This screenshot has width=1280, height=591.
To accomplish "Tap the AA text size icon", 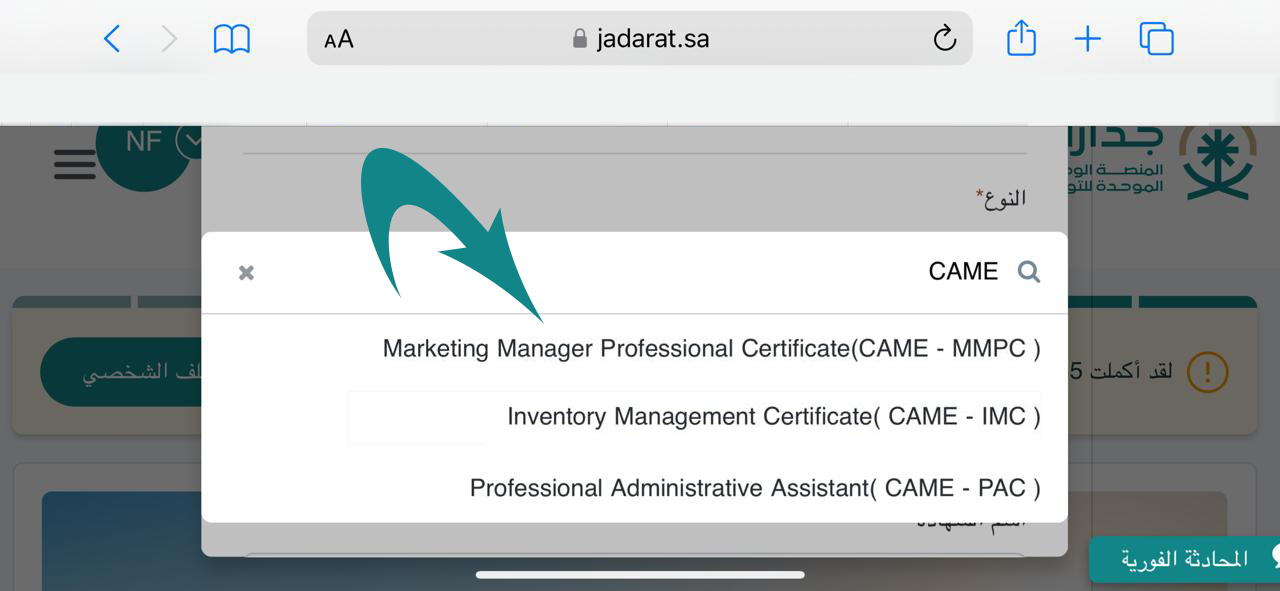I will point(337,38).
